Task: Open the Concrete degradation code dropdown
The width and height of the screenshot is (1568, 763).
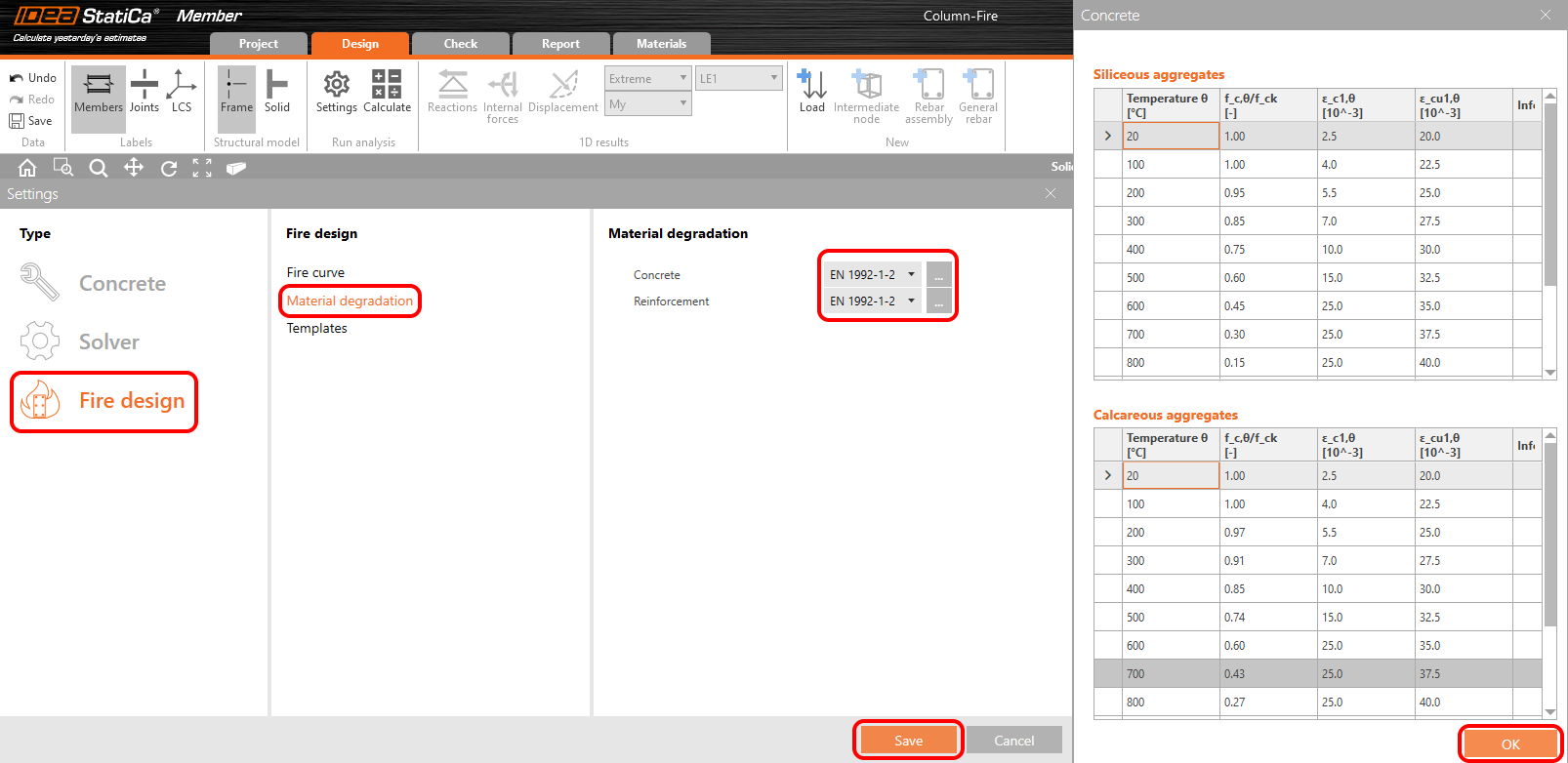Action: [873, 275]
